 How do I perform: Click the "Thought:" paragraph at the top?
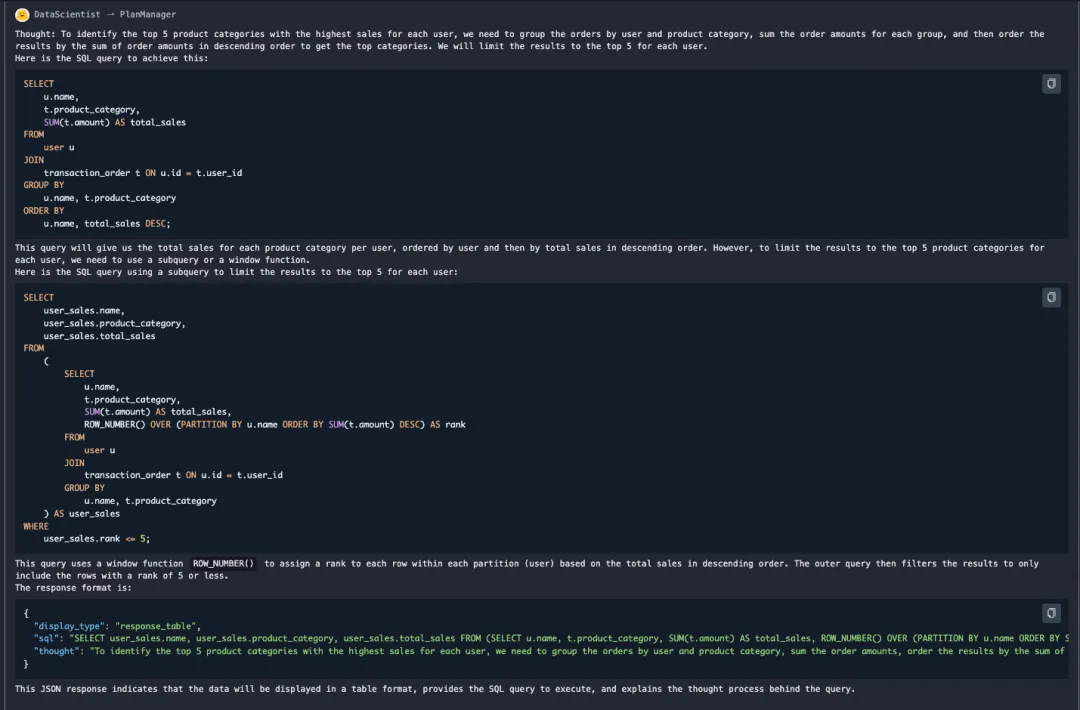click(x=530, y=40)
